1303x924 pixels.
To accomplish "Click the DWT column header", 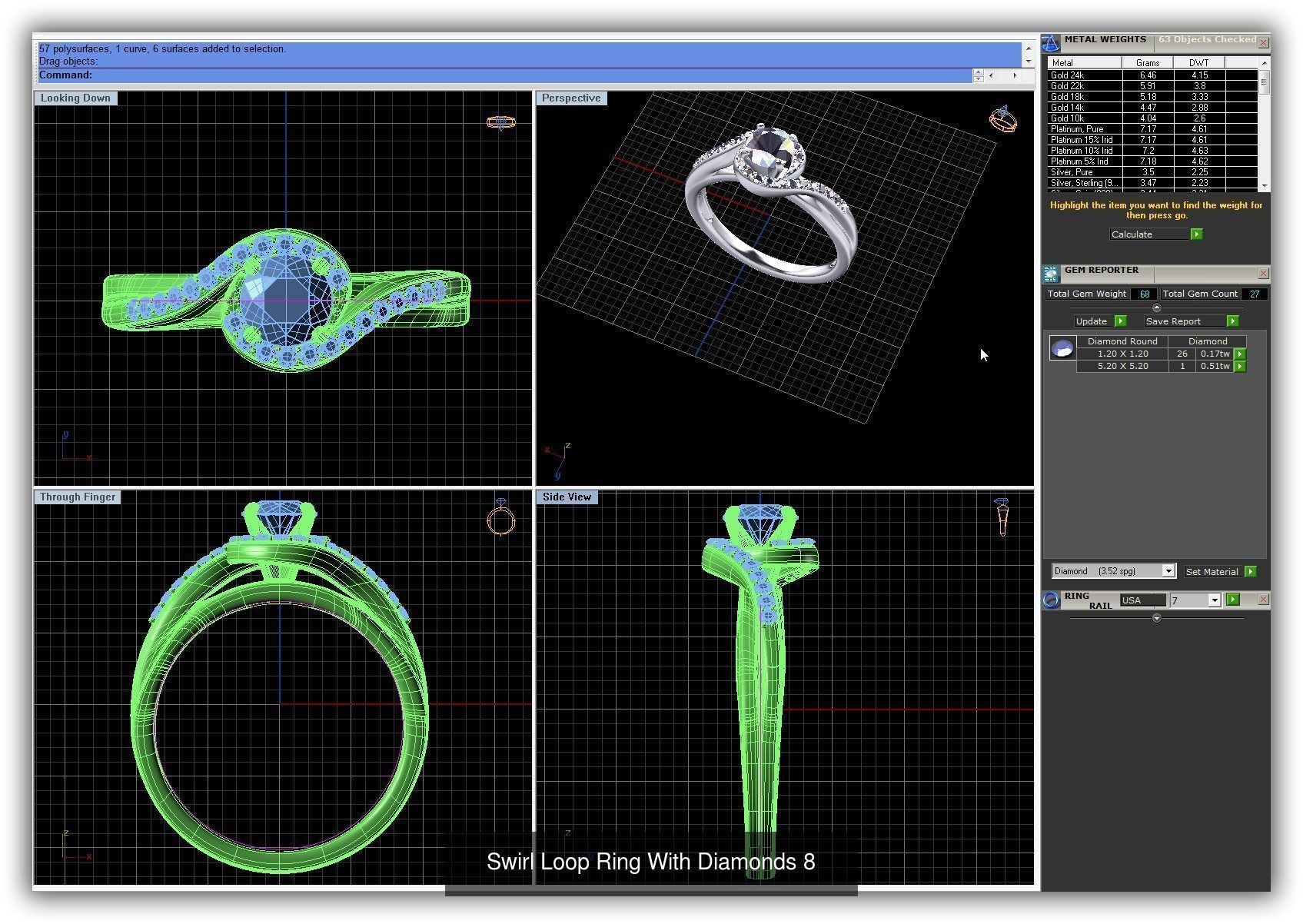I will (1198, 63).
